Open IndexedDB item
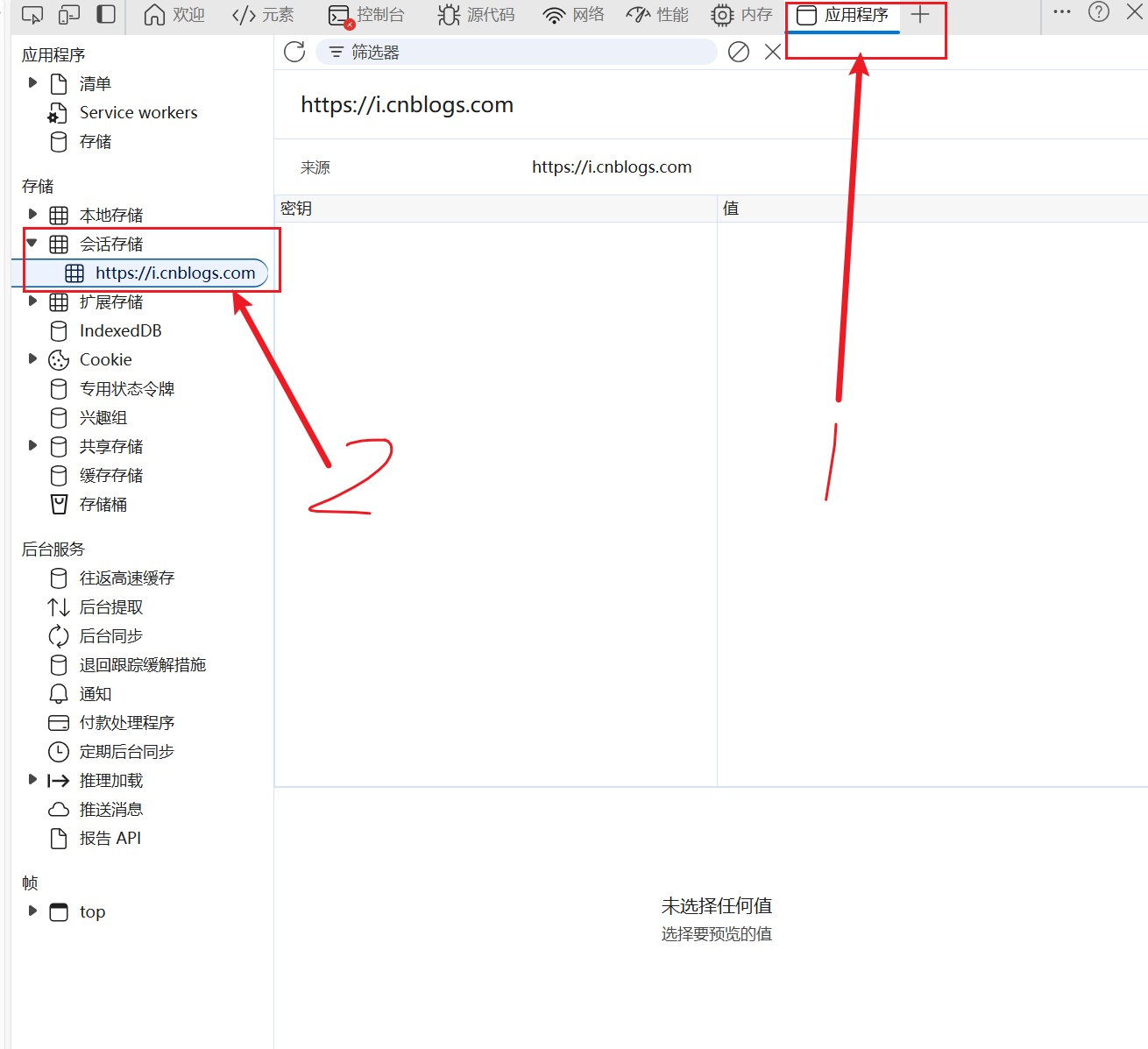1148x1049 pixels. 121,330
